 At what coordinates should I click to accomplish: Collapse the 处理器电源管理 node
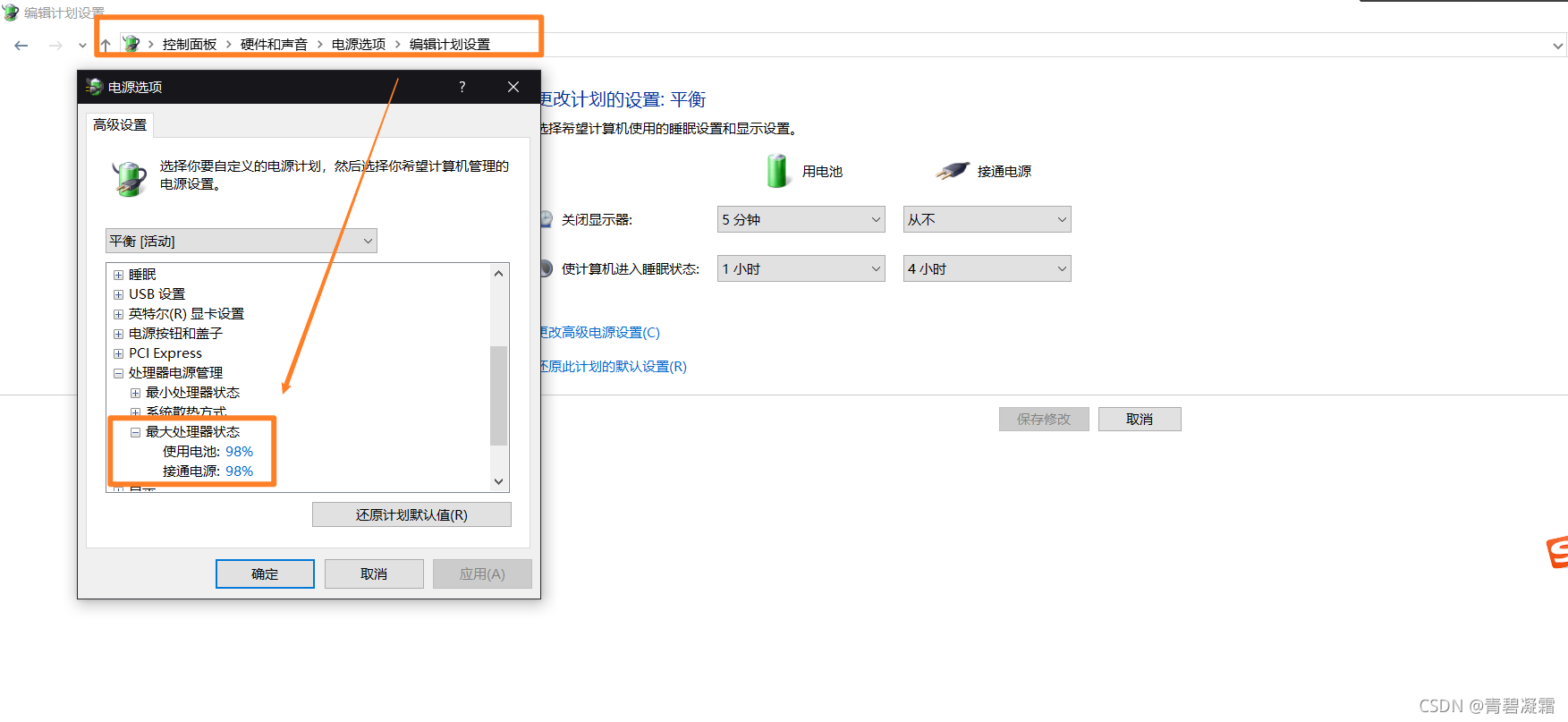click(x=118, y=373)
